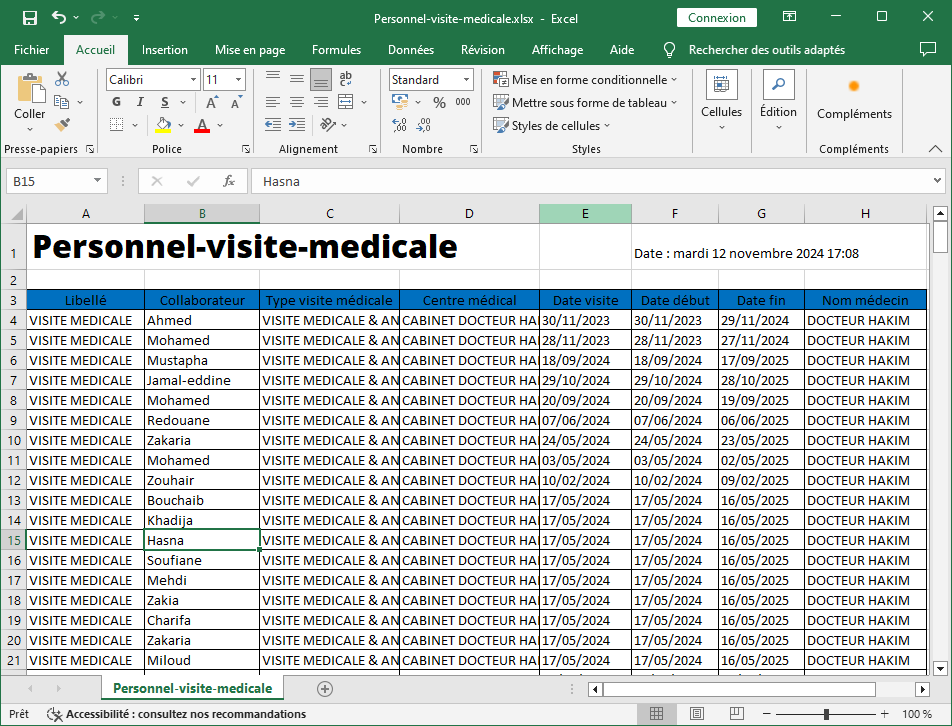The image size is (952, 726).
Task: Select the Personnel-visite-medicale sheet tab
Action: click(192, 688)
